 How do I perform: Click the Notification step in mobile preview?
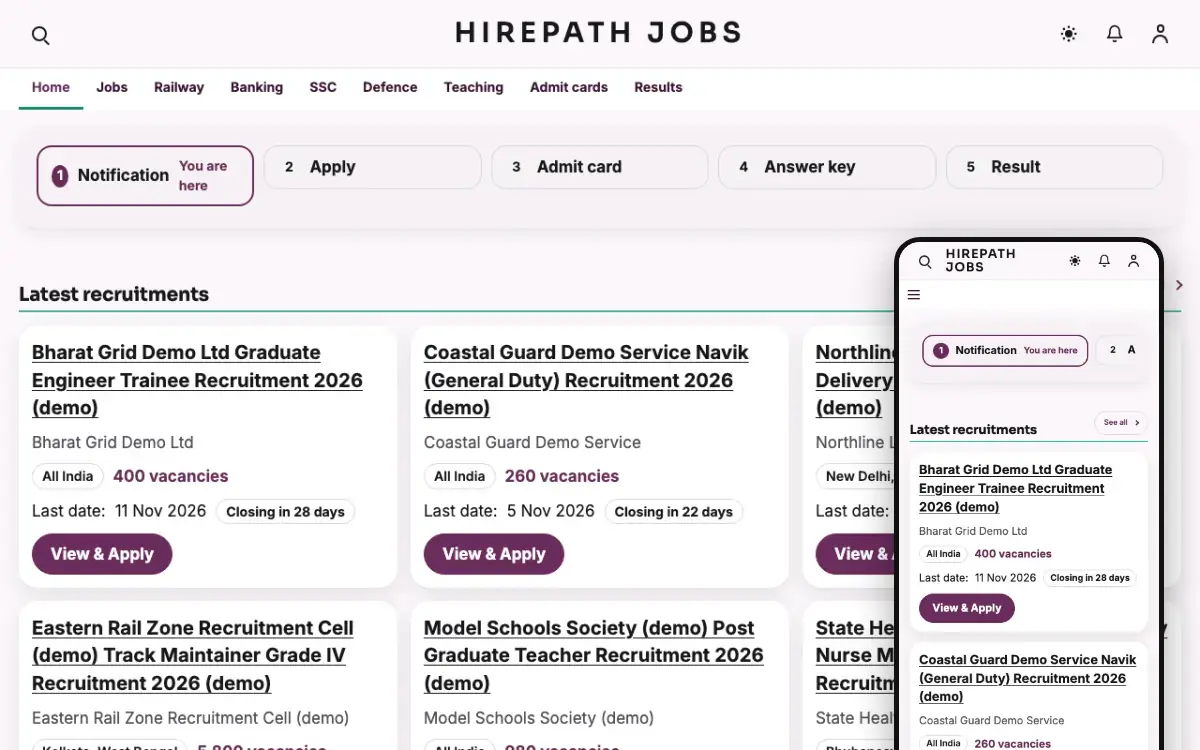point(1005,351)
